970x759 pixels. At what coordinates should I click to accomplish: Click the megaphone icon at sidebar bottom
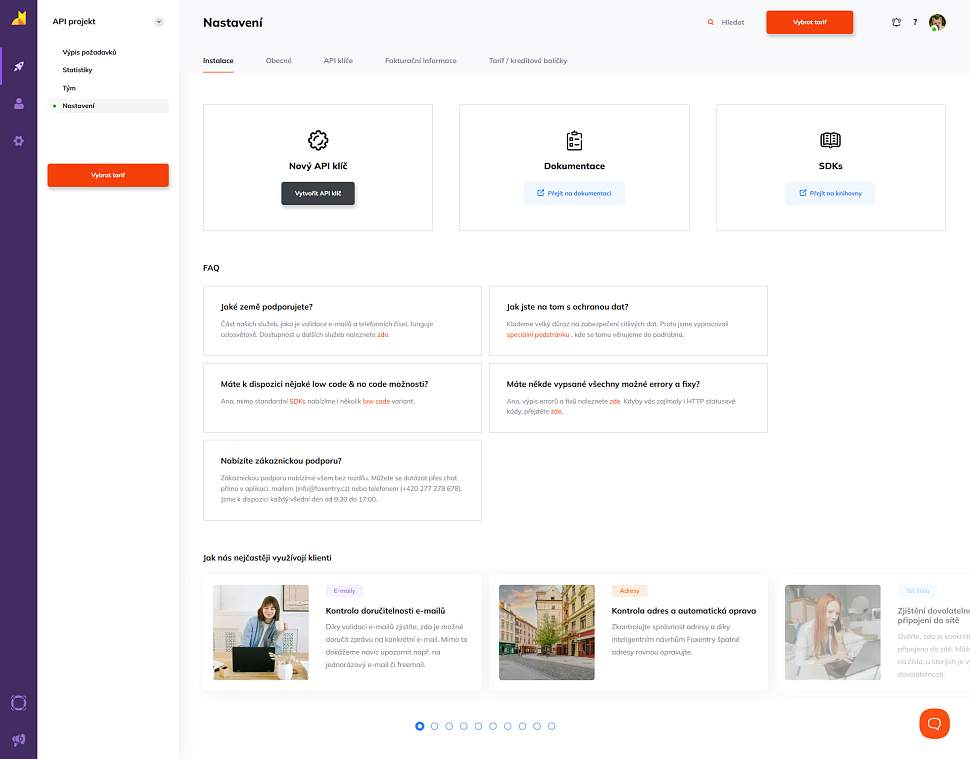point(18,740)
